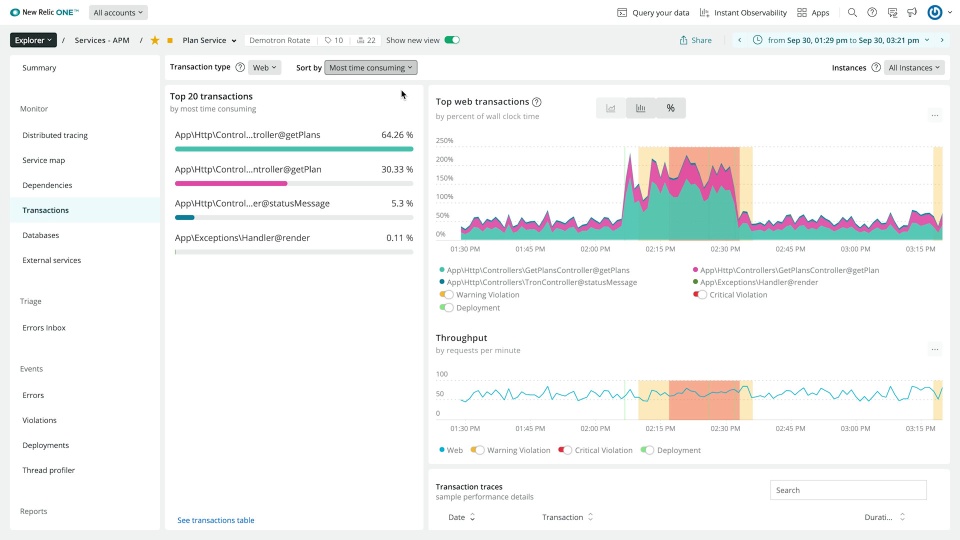
Task: Open the announcements megaphone icon
Action: click(912, 12)
